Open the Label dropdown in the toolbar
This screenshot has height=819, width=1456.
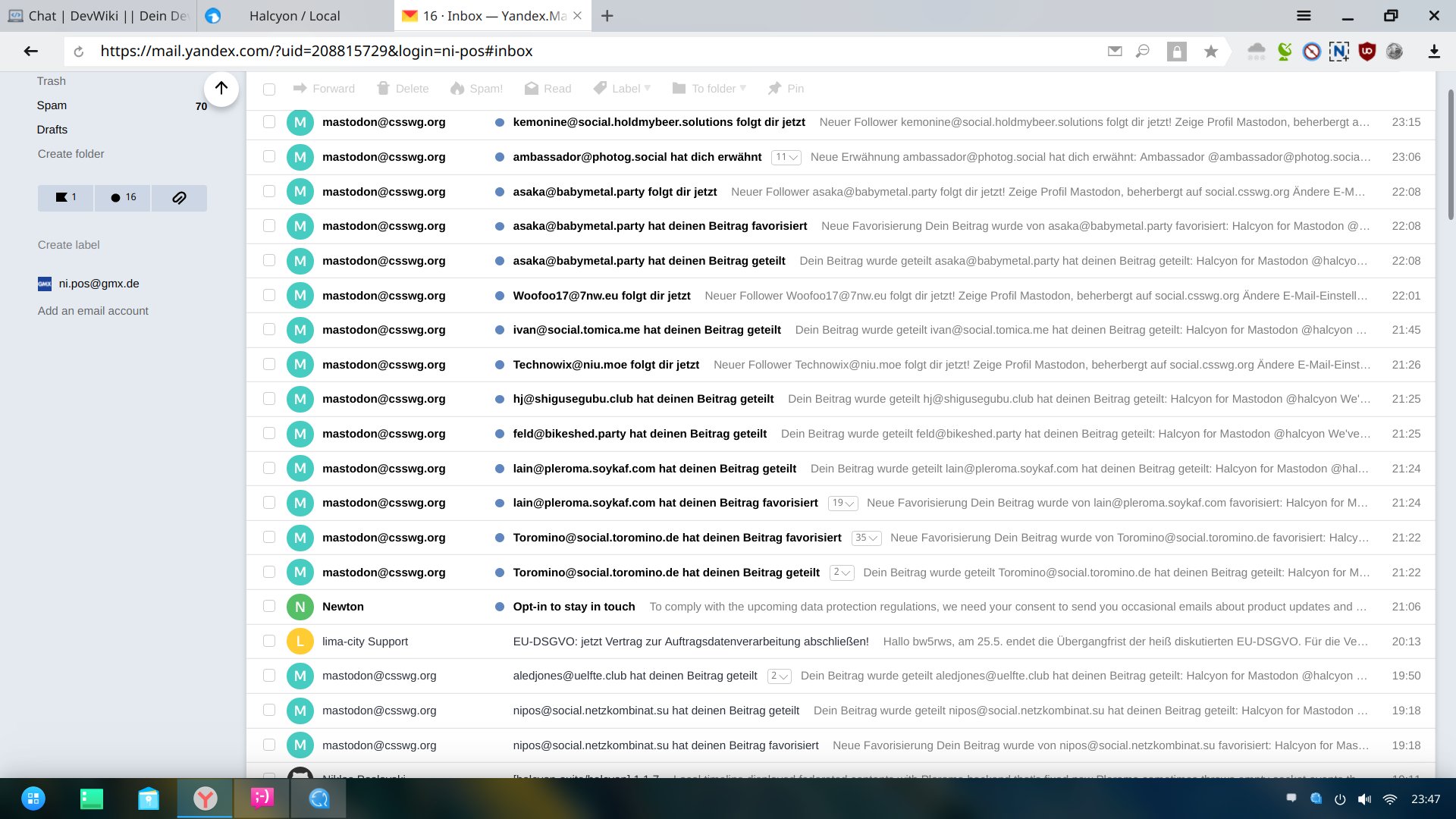(623, 89)
